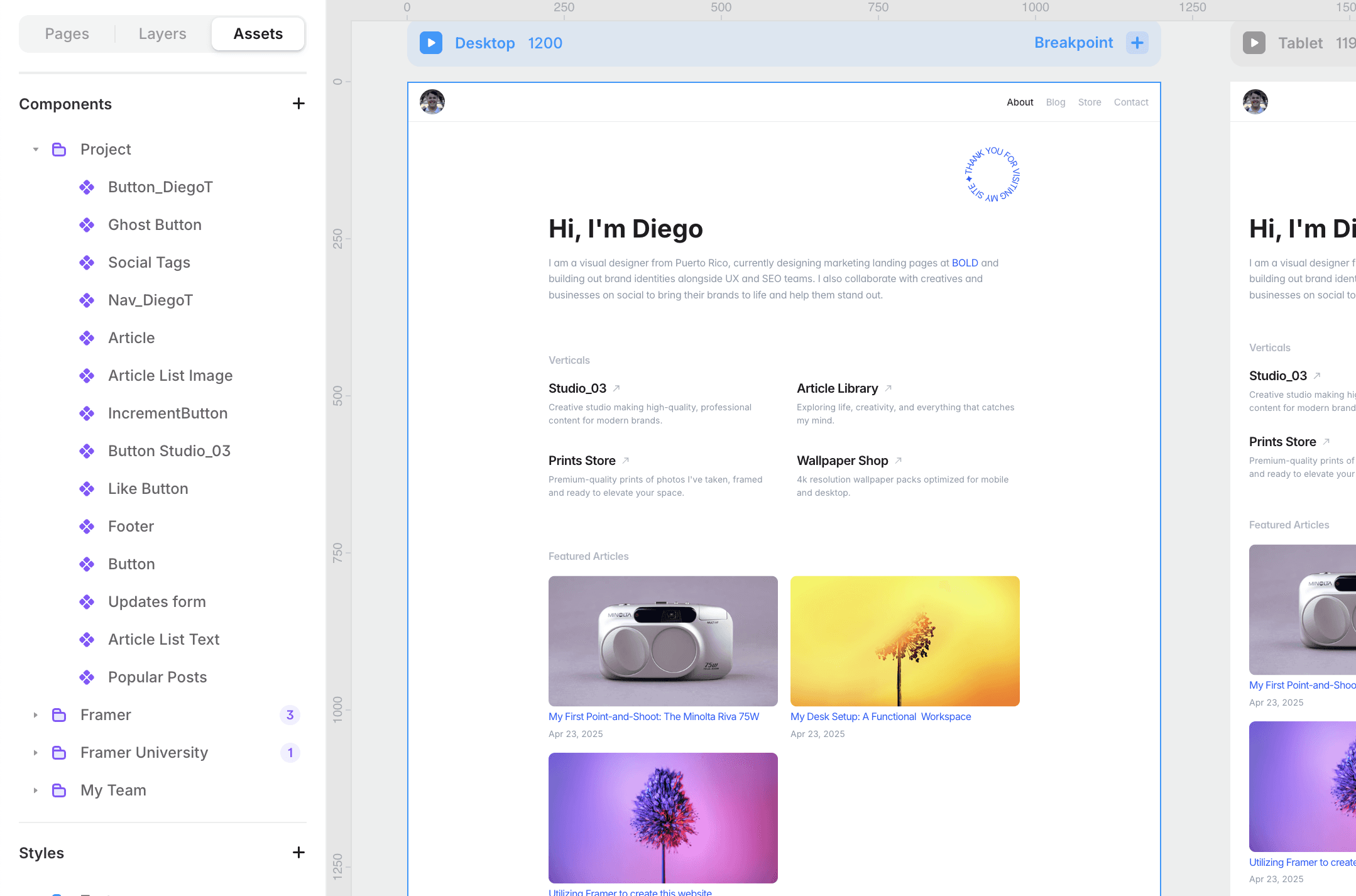Image resolution: width=1356 pixels, height=896 pixels.
Task: Click the Framer folder count badge 3
Action: (290, 715)
